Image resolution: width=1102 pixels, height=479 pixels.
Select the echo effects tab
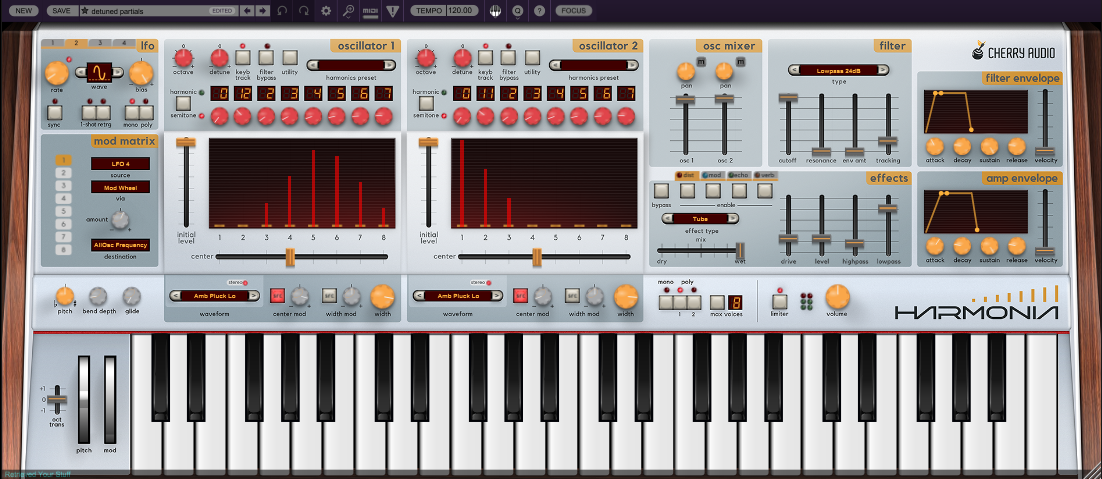pos(739,176)
